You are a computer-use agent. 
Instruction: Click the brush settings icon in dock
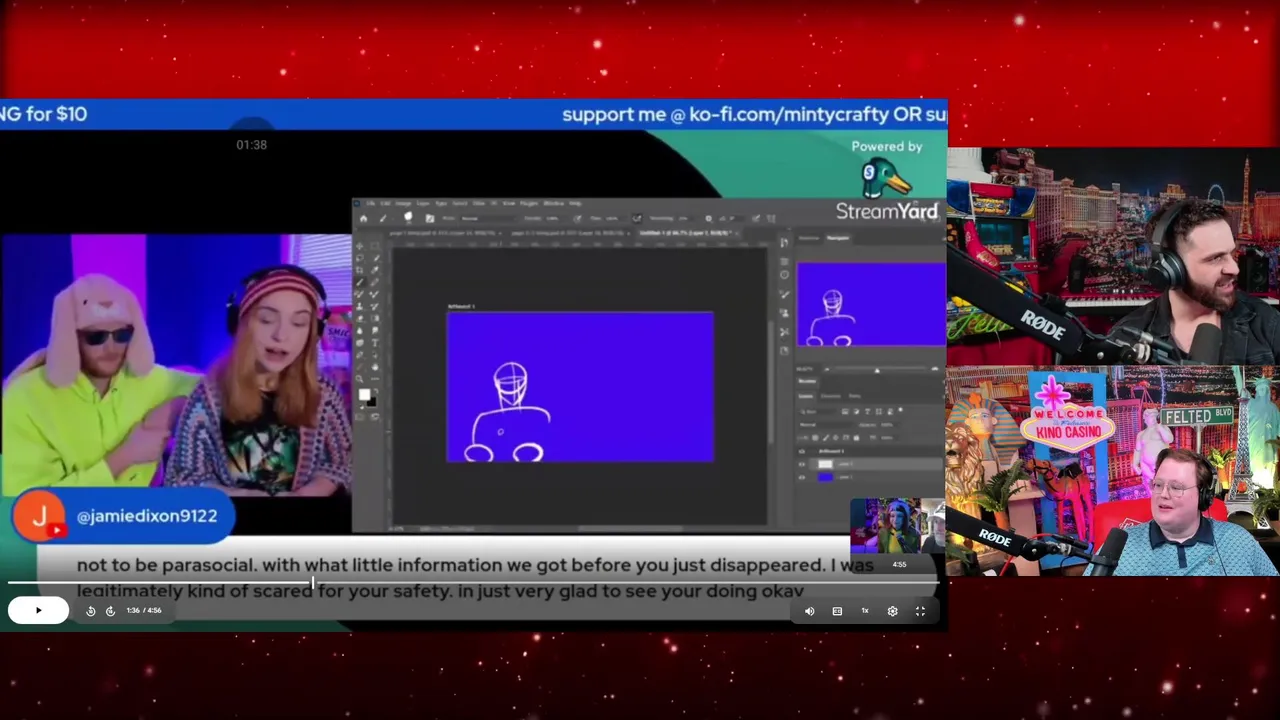(x=784, y=294)
